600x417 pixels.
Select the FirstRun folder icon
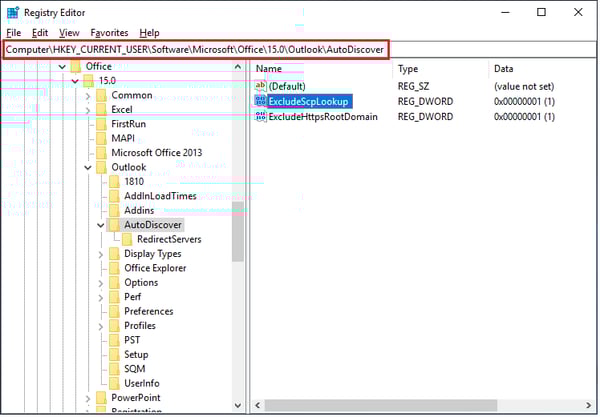pyautogui.click(x=101, y=124)
